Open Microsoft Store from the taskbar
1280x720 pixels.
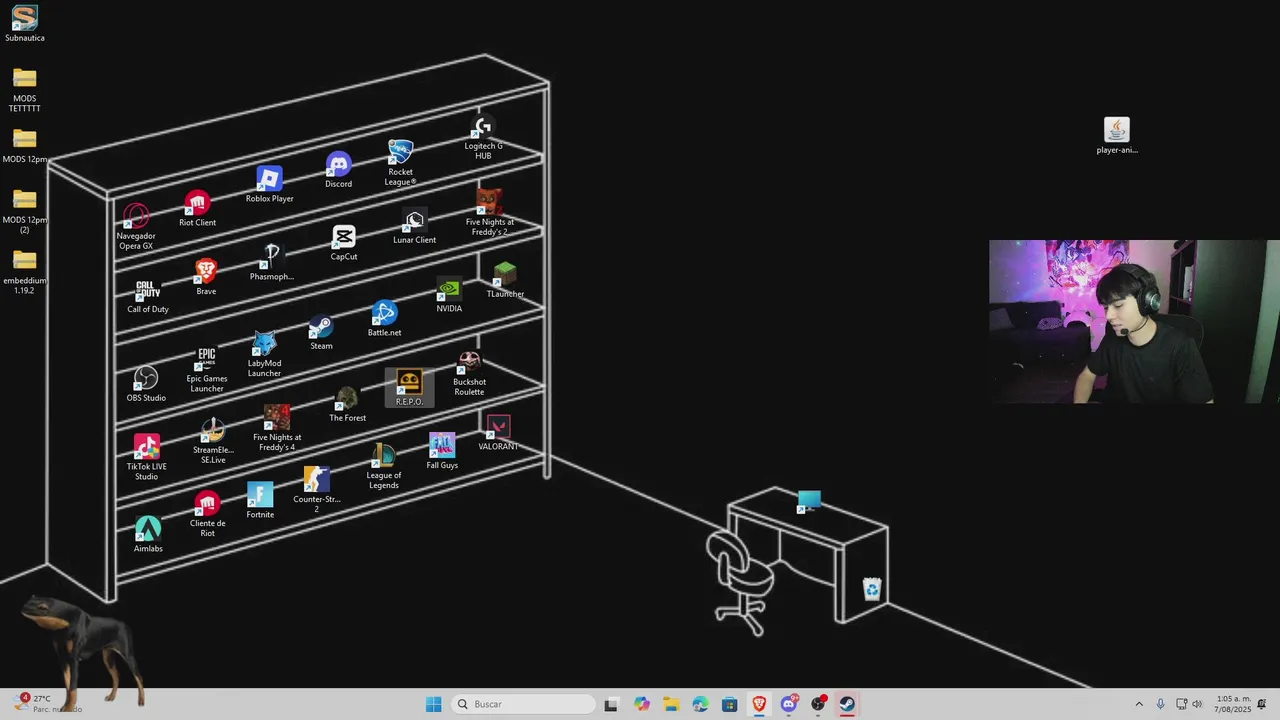729,704
